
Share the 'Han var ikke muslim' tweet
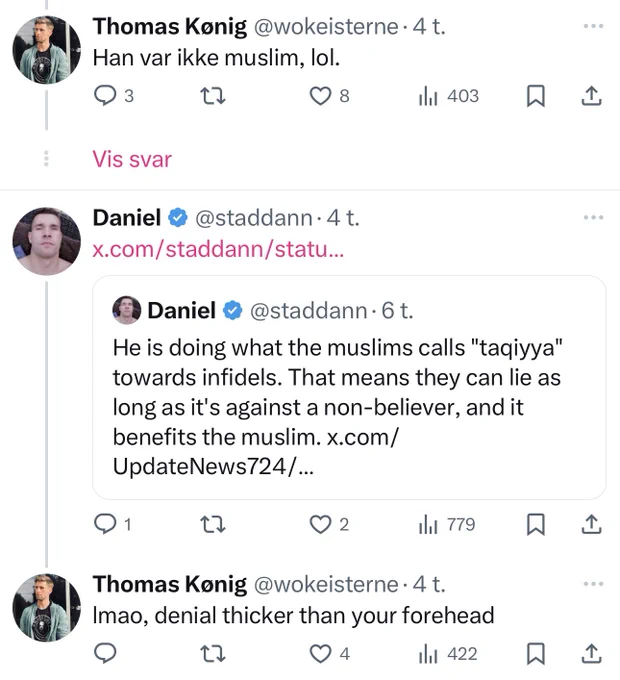coord(591,96)
